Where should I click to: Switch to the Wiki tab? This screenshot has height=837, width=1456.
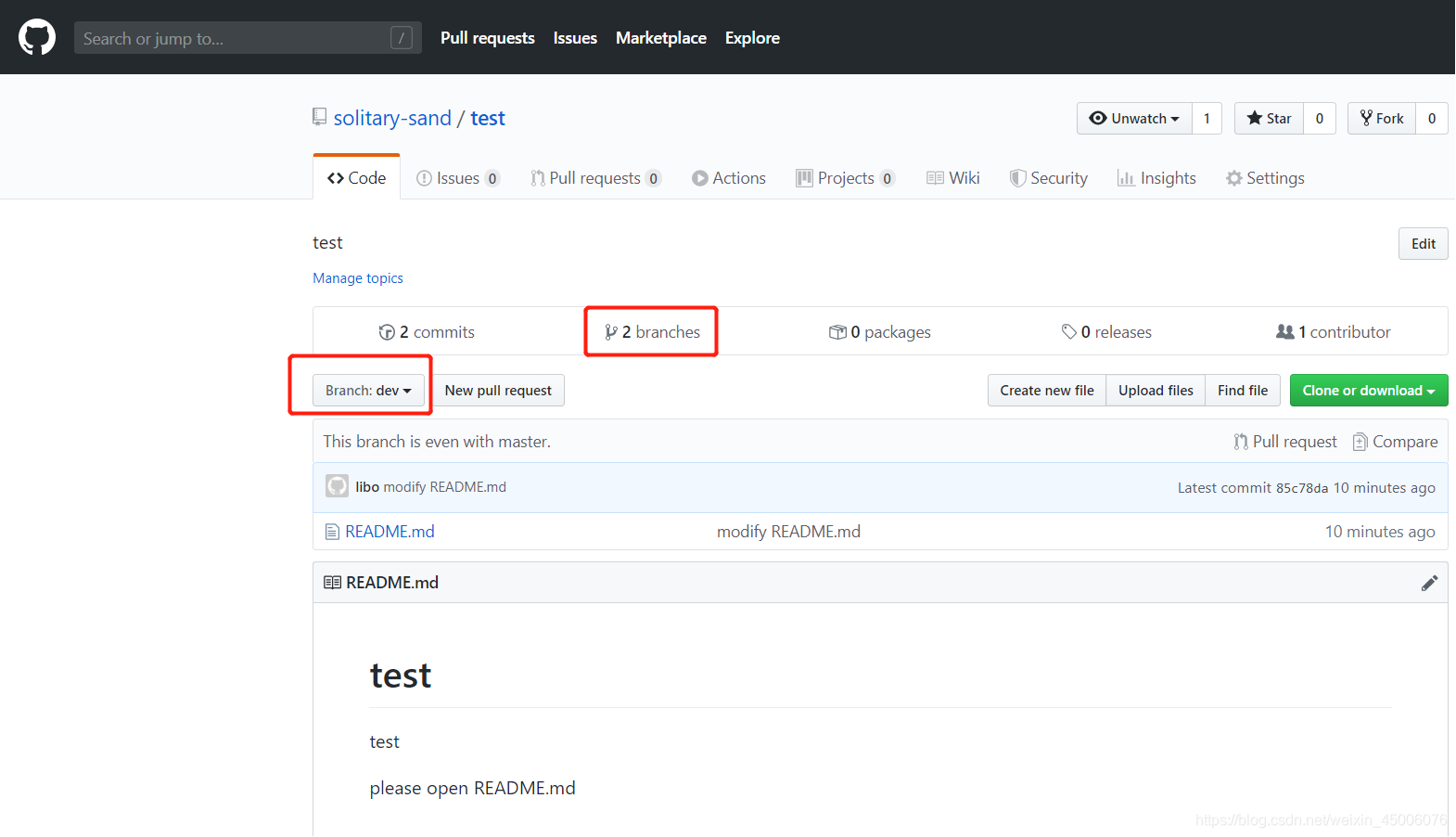pos(953,178)
